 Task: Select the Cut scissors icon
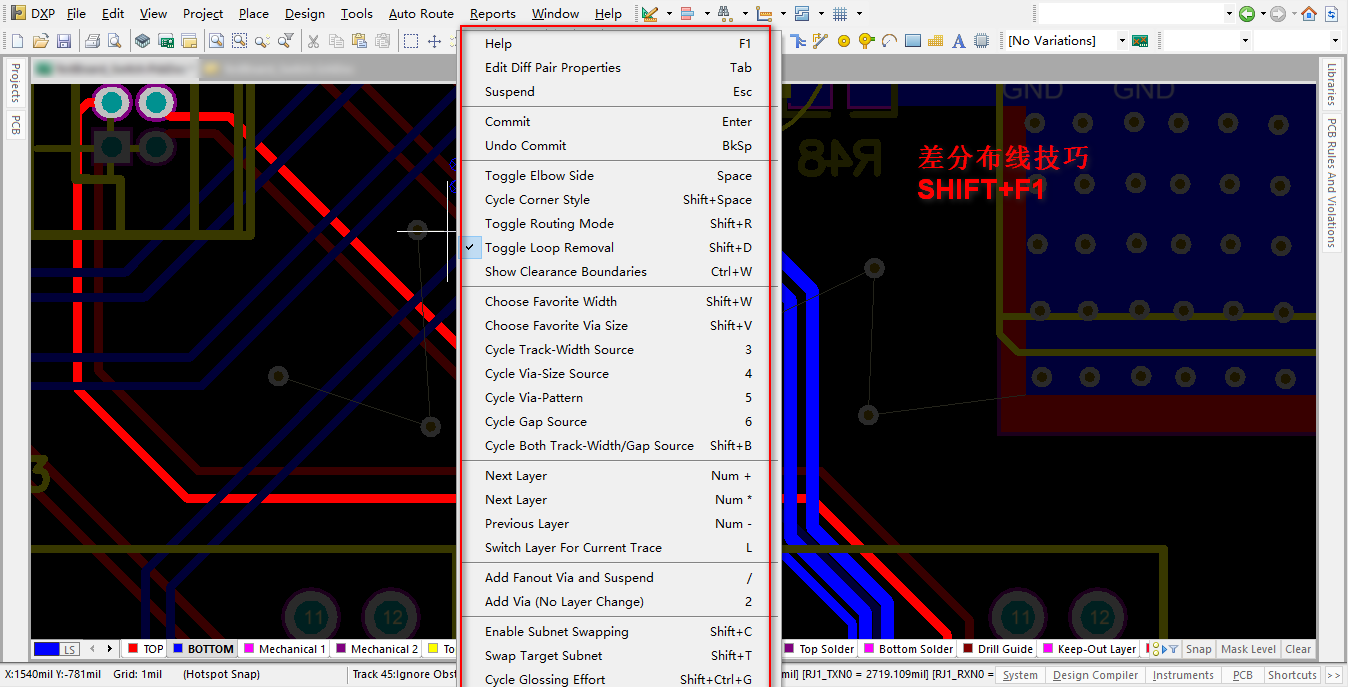(312, 41)
